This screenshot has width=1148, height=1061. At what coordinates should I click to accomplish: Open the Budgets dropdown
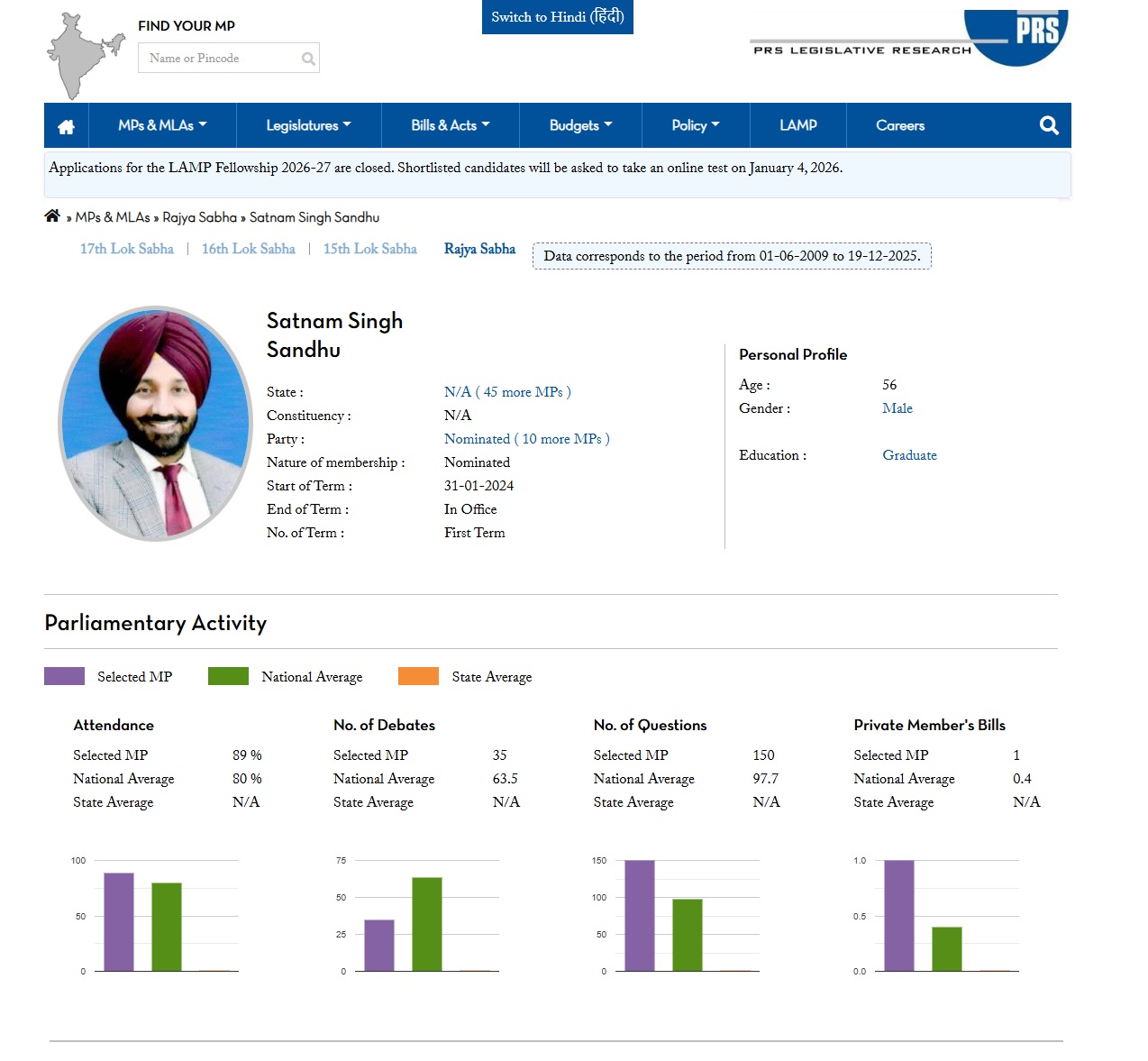coord(580,125)
